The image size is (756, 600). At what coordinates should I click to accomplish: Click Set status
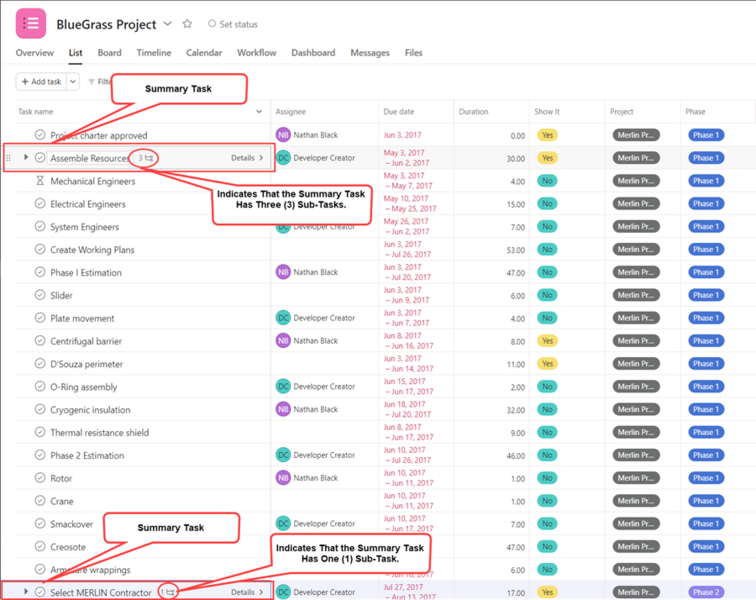(233, 24)
